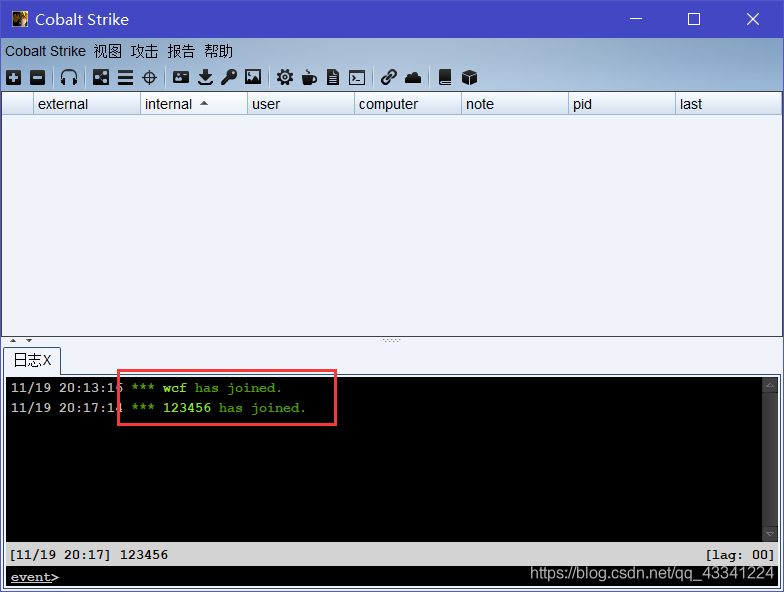Image resolution: width=784 pixels, height=592 pixels.
Task: Open the Cobalt Strike menu
Action: pos(46,51)
